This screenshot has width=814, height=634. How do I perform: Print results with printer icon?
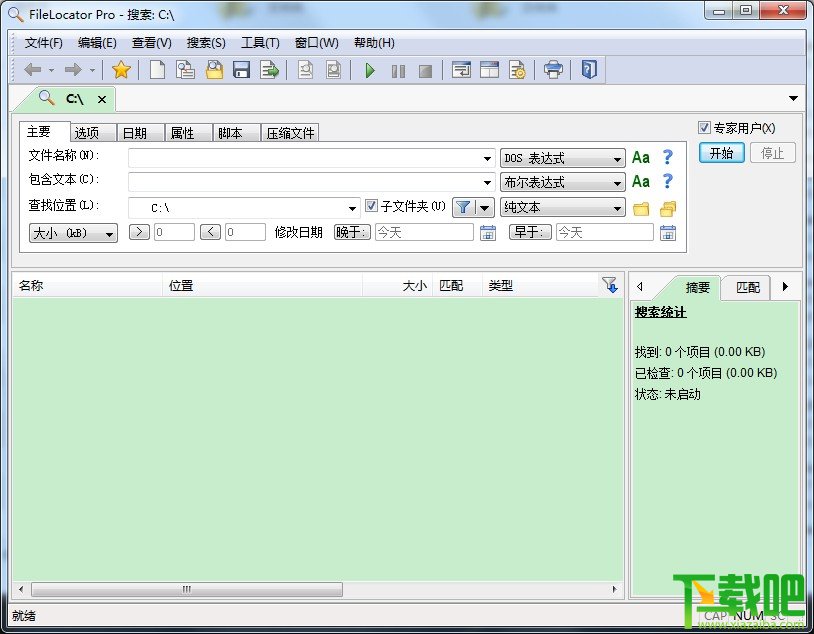click(553, 70)
